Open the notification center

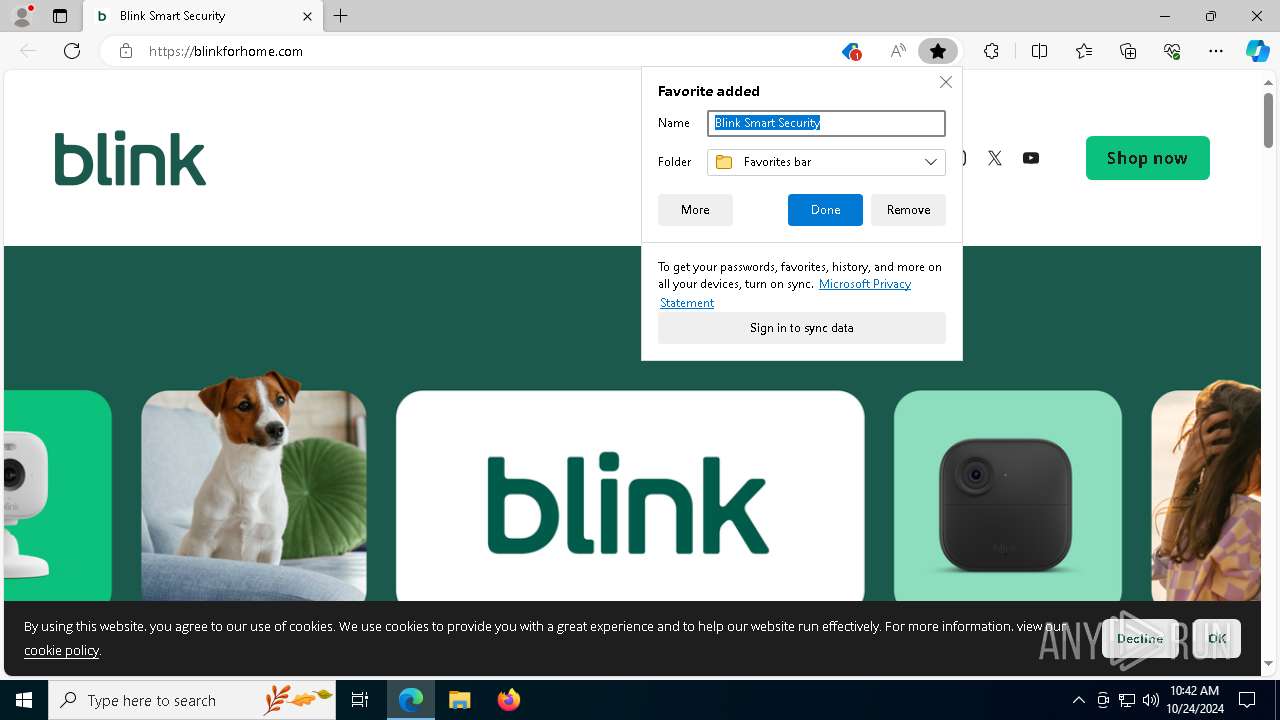tap(1248, 700)
